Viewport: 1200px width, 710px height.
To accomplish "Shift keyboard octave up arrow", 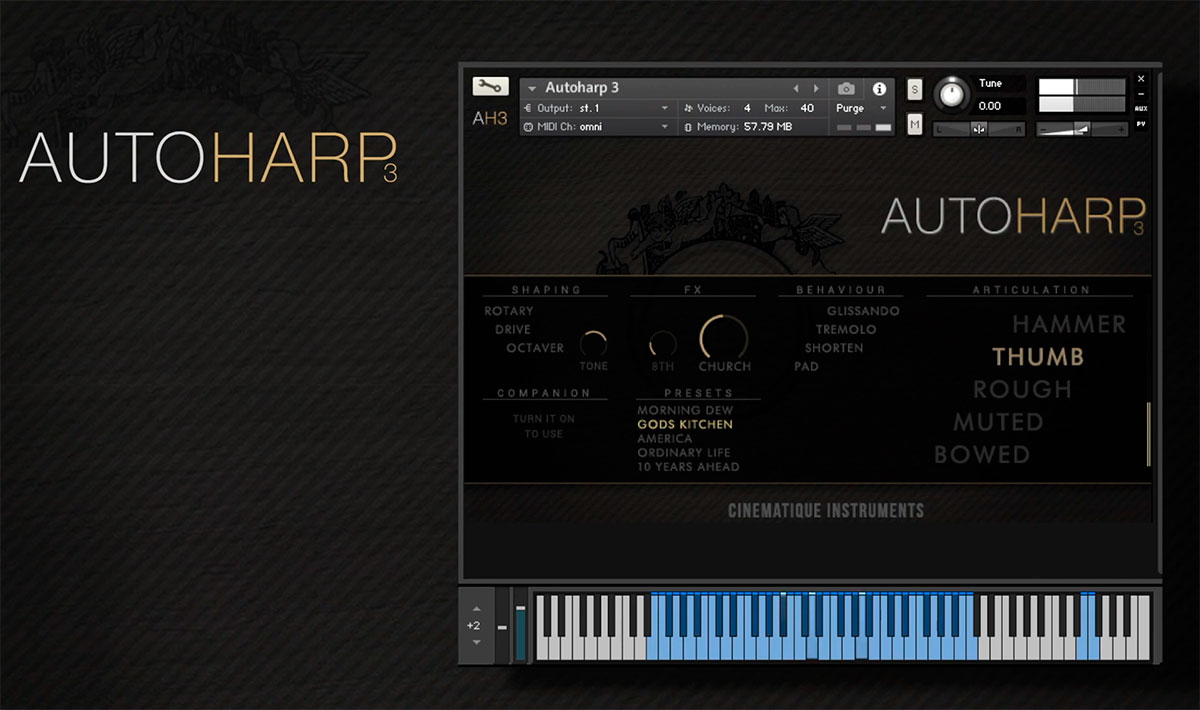I will [475, 609].
